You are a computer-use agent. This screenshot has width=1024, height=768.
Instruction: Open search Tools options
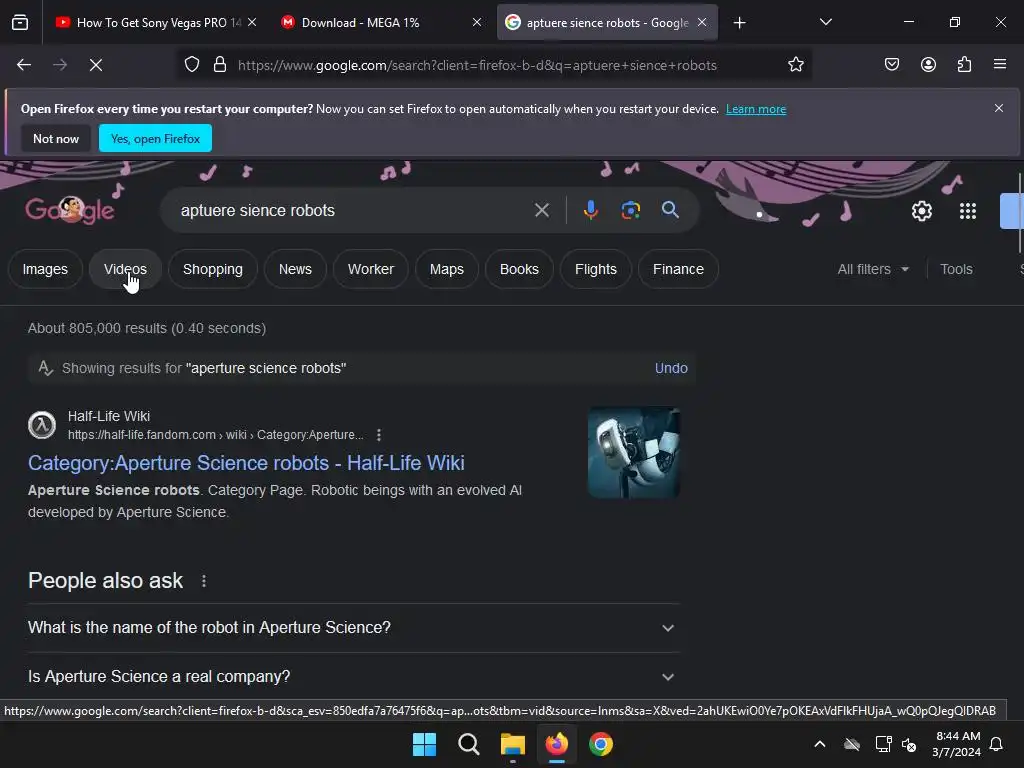(x=956, y=269)
